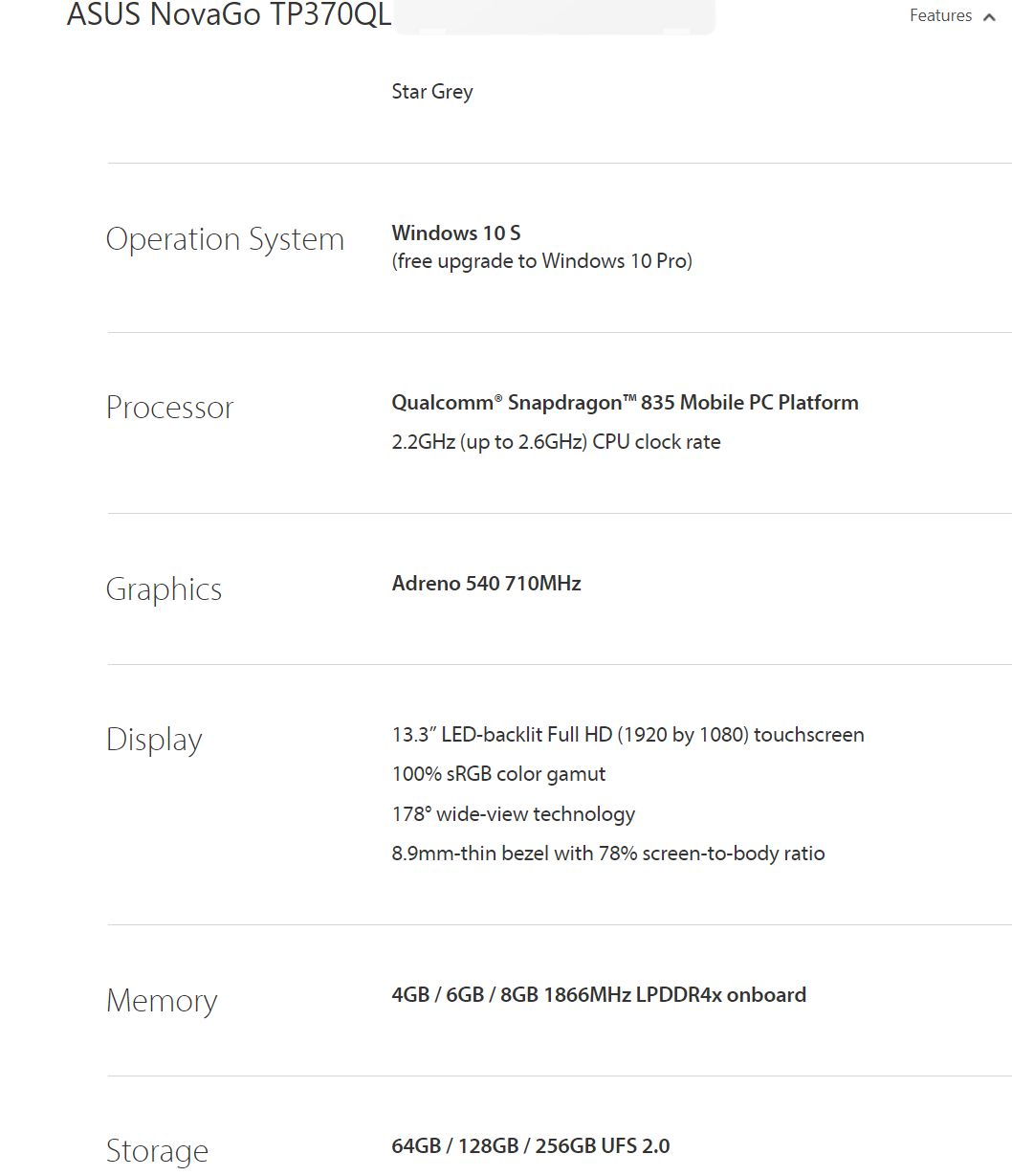Click the 8.9mm-thin bezel line
Viewport: 1012px width, 1176px height.
pyautogui.click(x=607, y=854)
